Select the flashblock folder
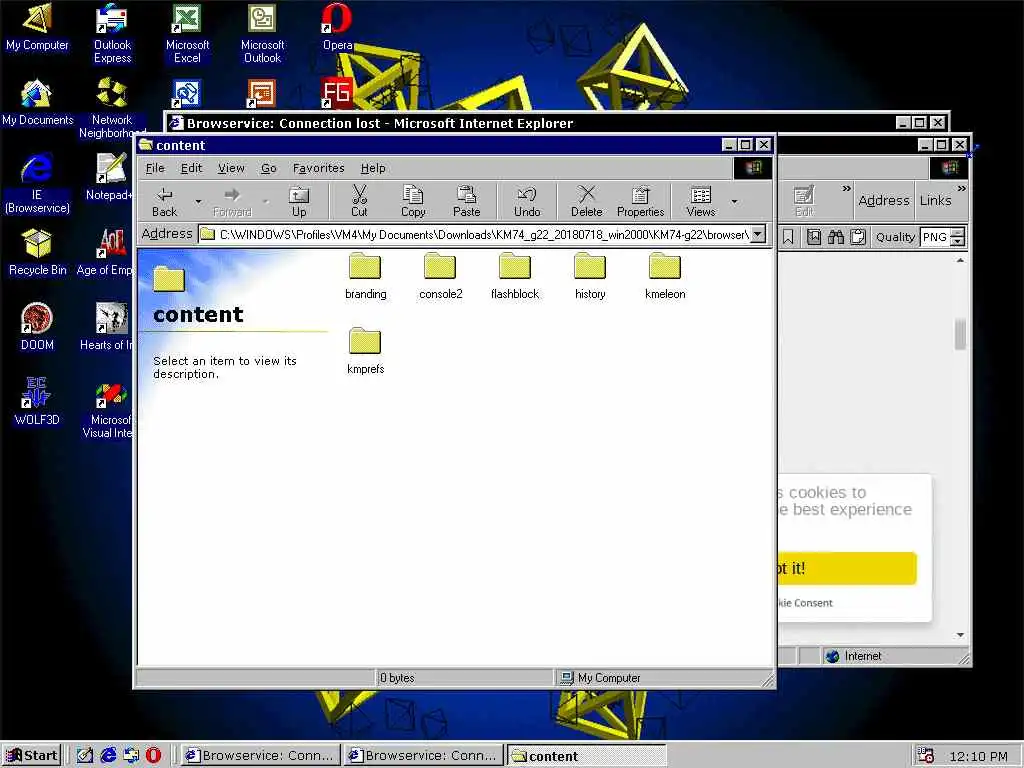Image resolution: width=1024 pixels, height=768 pixels. (x=515, y=276)
